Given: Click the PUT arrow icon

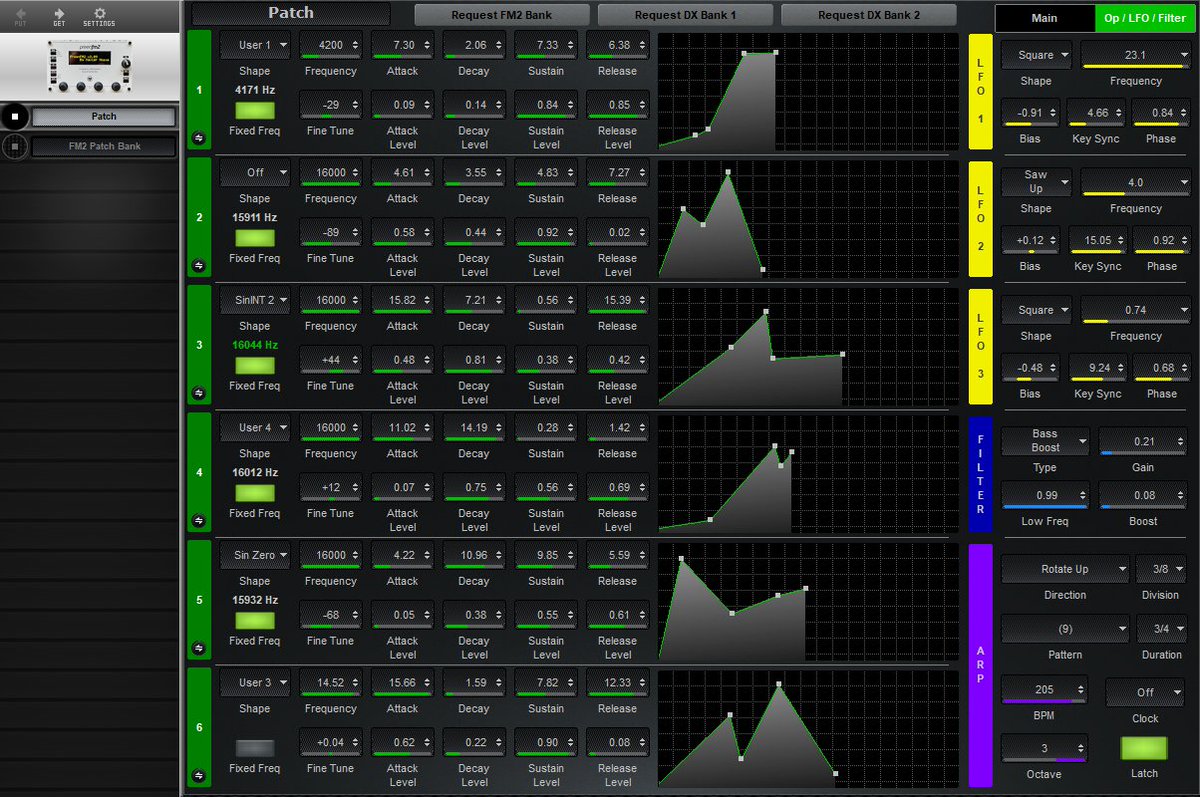Looking at the screenshot, I should [21, 12].
